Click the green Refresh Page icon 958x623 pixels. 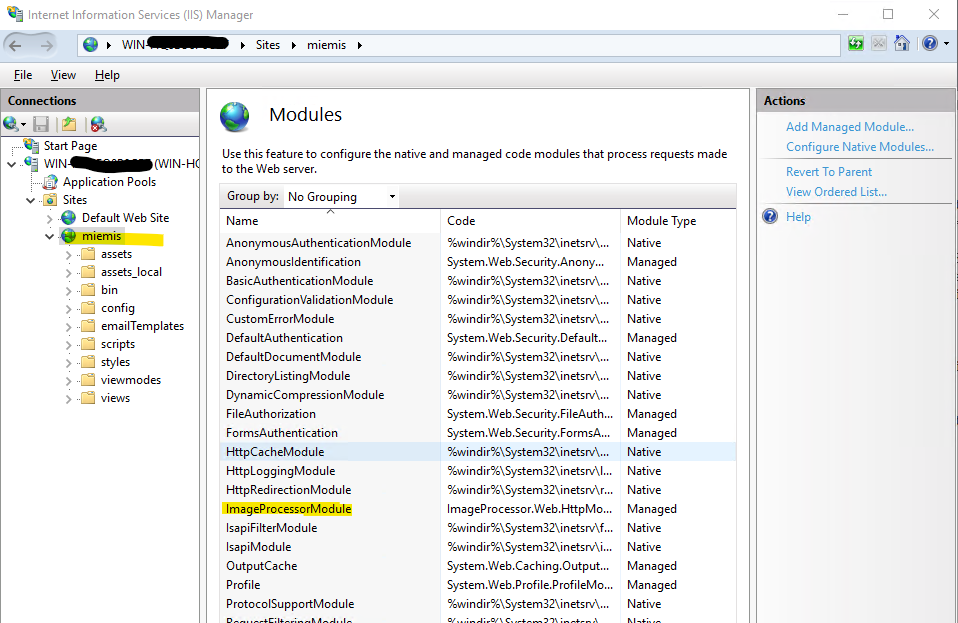click(856, 44)
